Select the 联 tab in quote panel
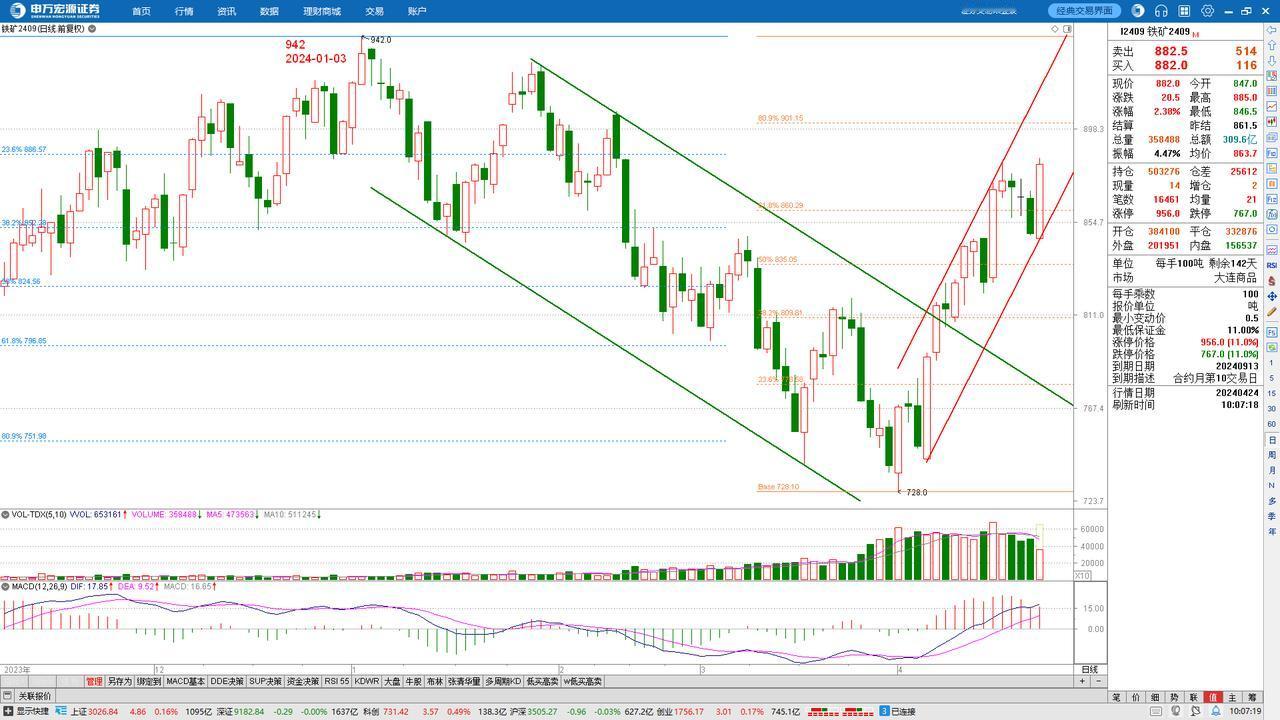Screen dimensions: 1280x720 pyautogui.click(x=1194, y=697)
